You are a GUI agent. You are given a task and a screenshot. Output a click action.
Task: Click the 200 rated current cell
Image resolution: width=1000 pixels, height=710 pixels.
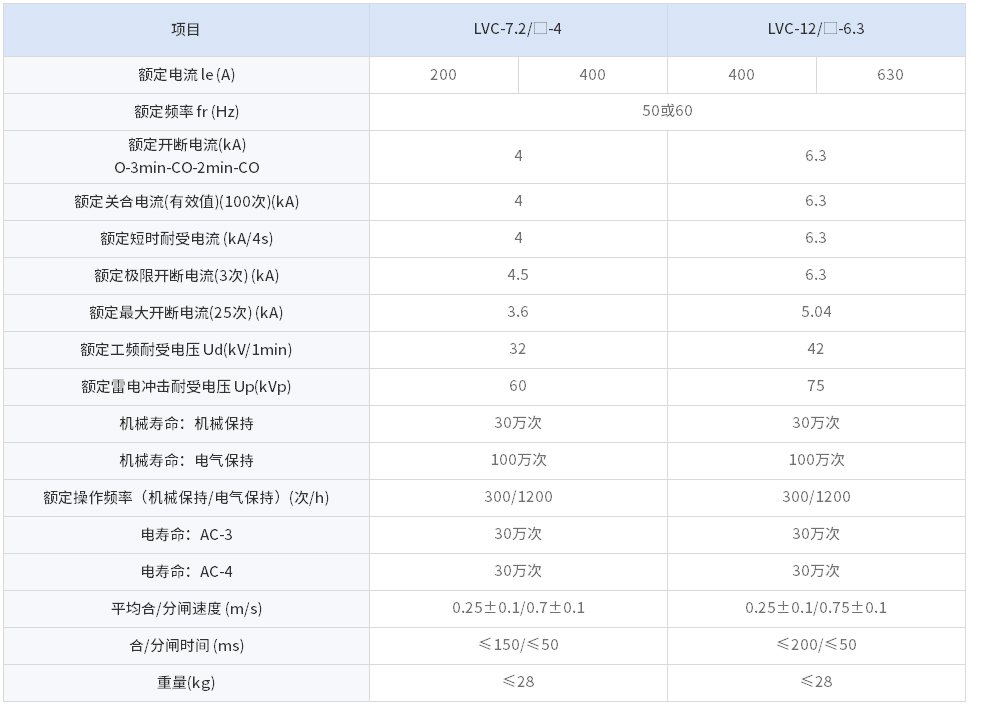click(443, 75)
